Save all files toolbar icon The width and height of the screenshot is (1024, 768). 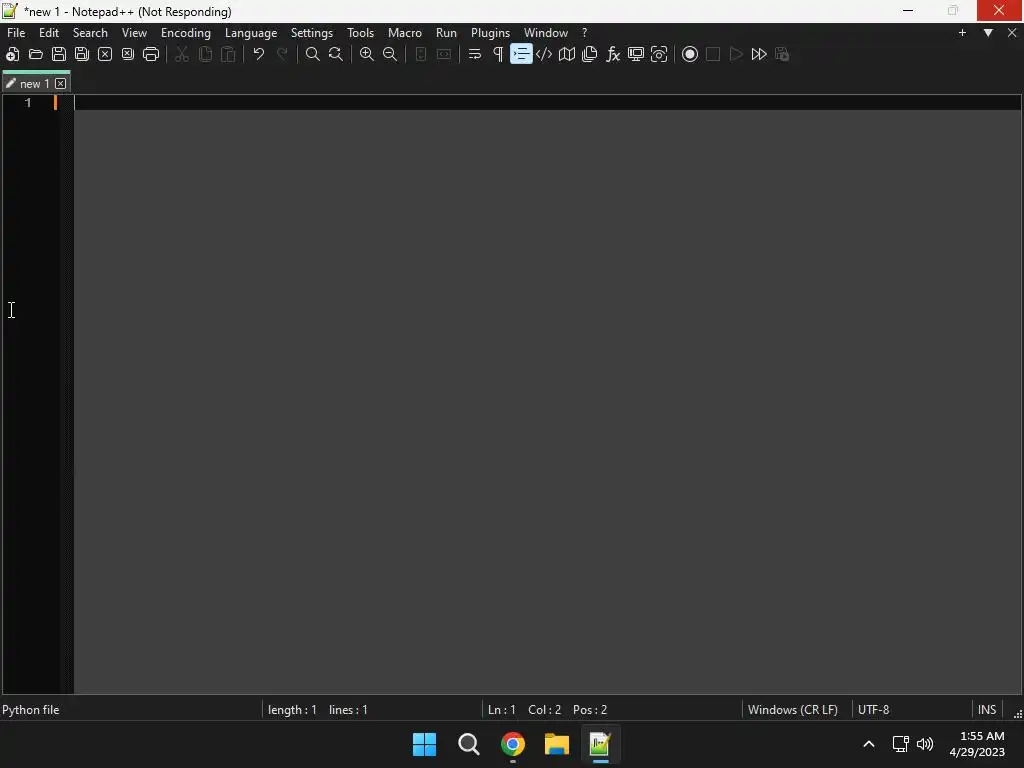82,54
